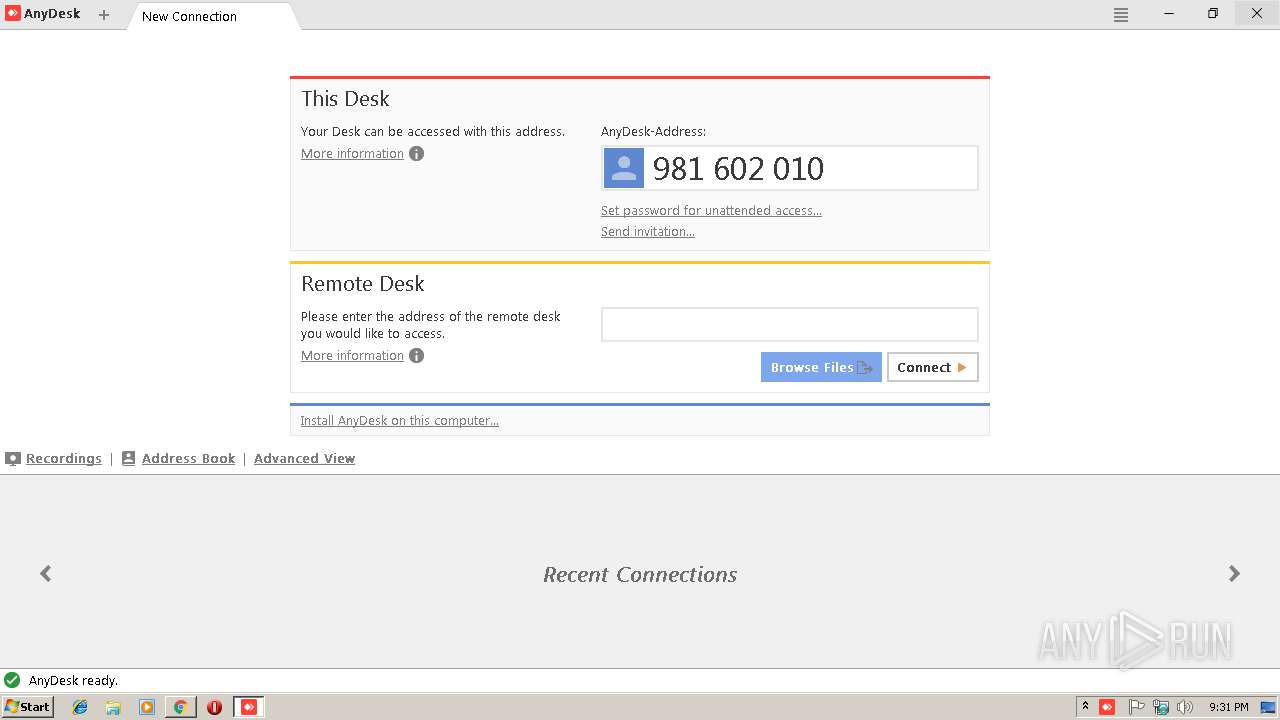
Task: Click AnyDesk icon in system tray
Action: [x=1107, y=707]
